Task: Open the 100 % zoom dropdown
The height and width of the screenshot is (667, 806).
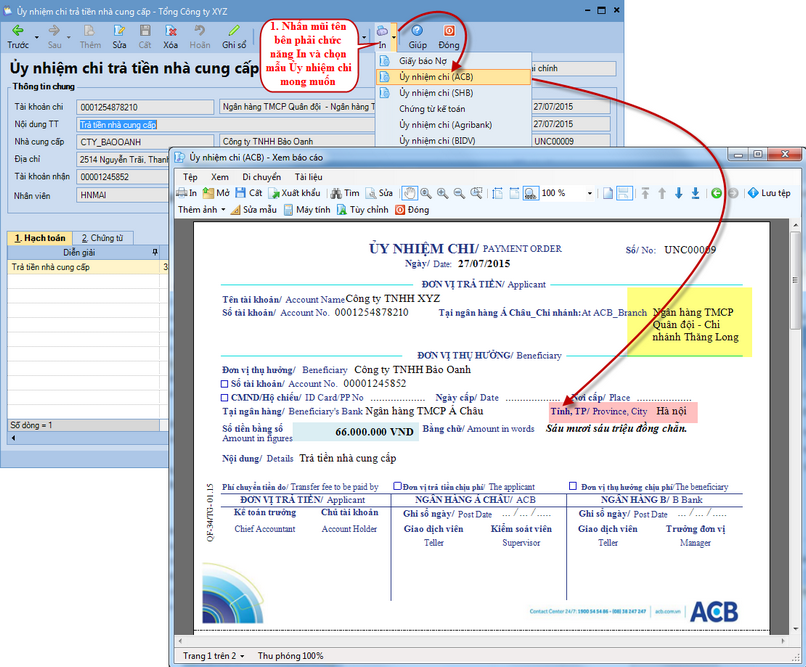Action: (590, 193)
